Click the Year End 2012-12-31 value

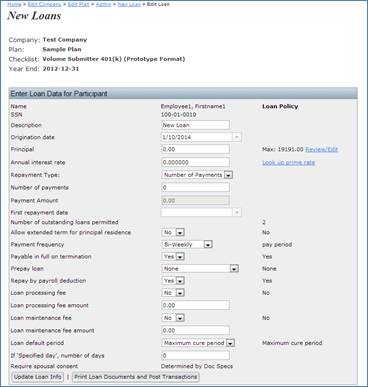[61, 69]
